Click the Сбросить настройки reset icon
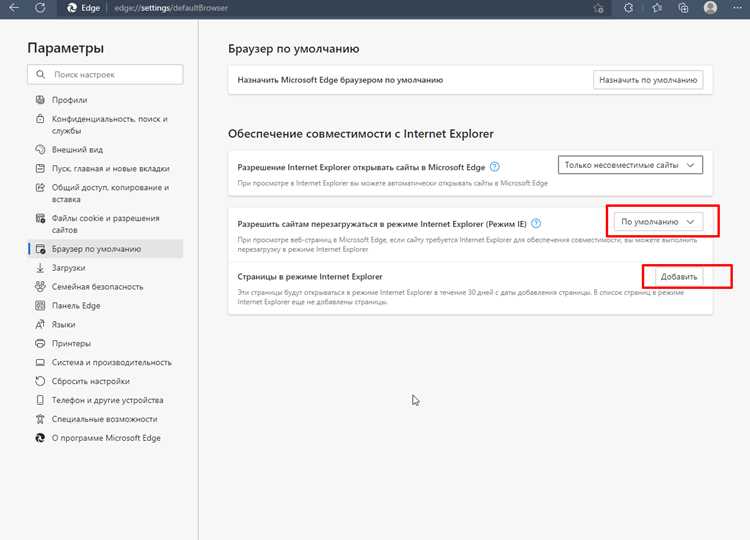This screenshot has width=750, height=540. [40, 381]
